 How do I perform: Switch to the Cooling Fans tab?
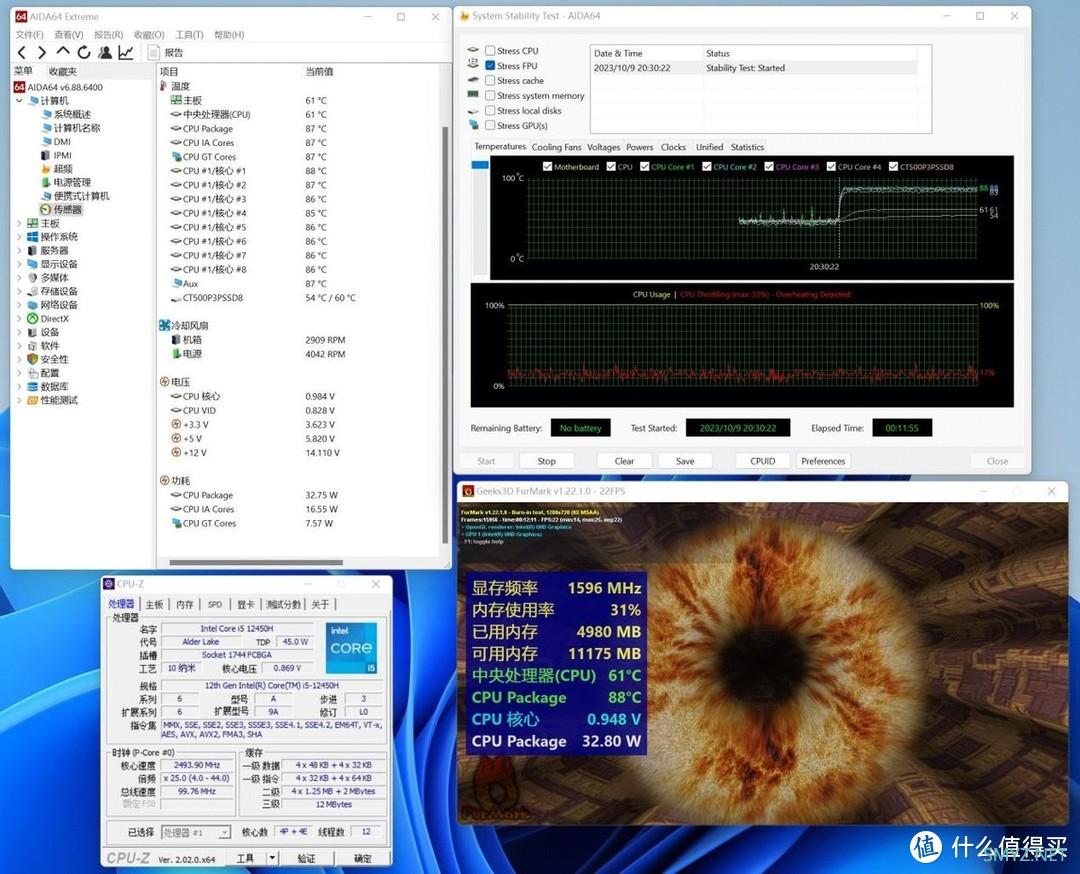click(x=557, y=147)
